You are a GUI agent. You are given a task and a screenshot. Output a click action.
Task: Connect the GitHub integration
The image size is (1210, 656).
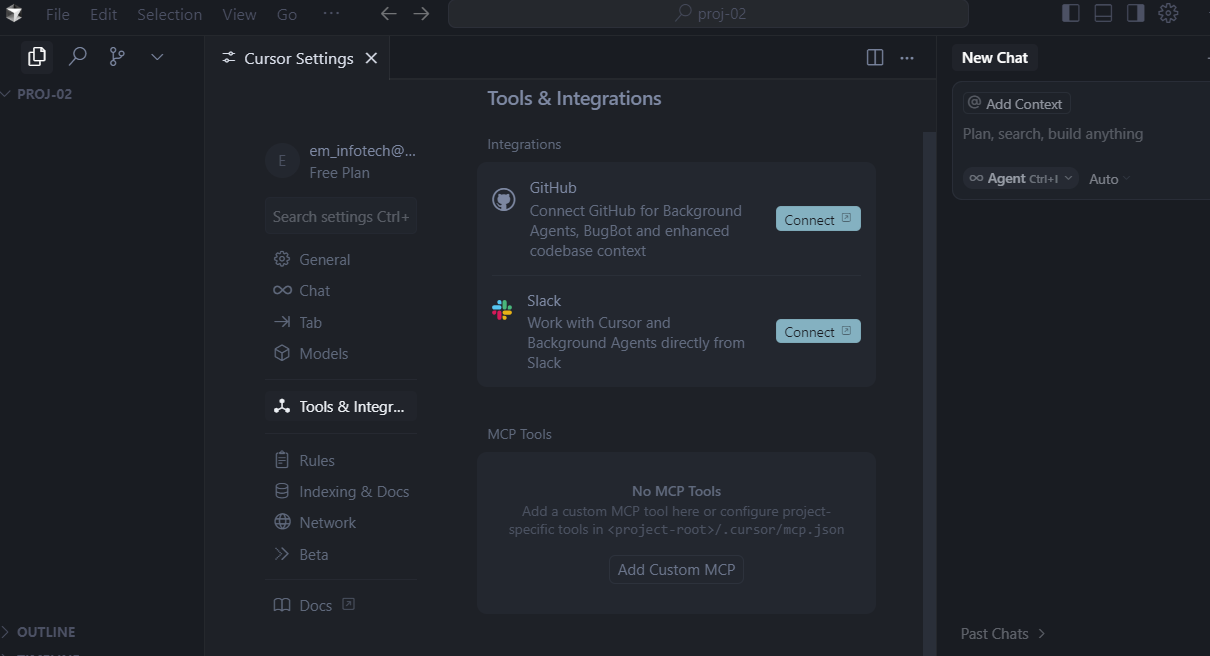[x=818, y=219]
